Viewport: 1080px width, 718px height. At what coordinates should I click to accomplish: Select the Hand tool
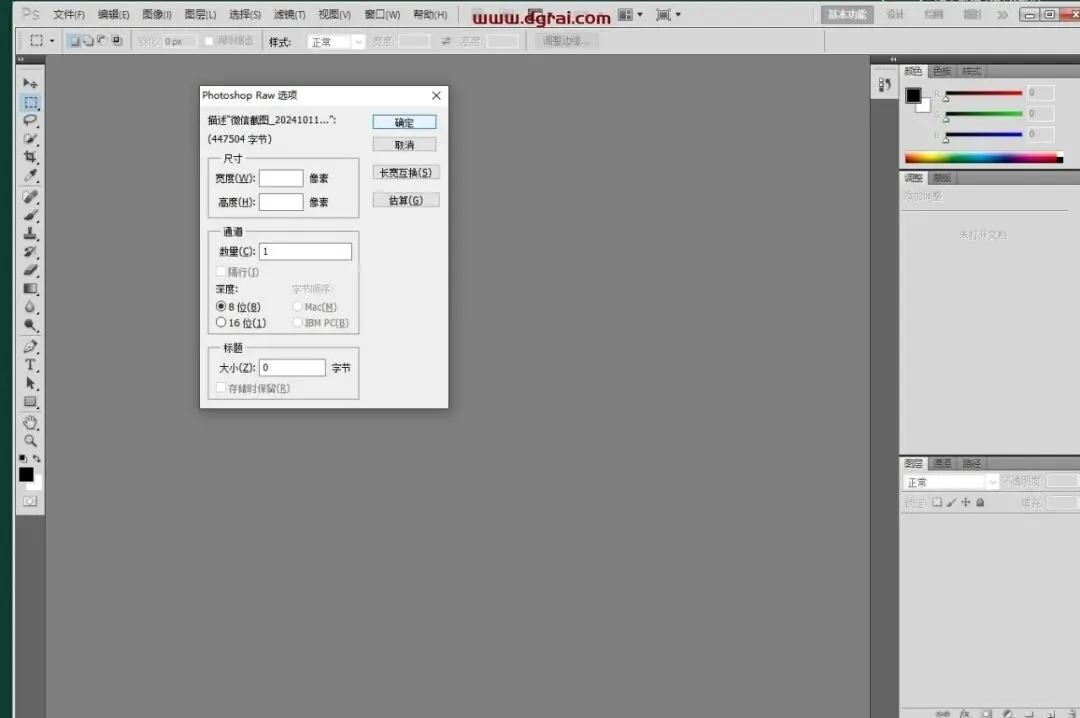tap(30, 422)
